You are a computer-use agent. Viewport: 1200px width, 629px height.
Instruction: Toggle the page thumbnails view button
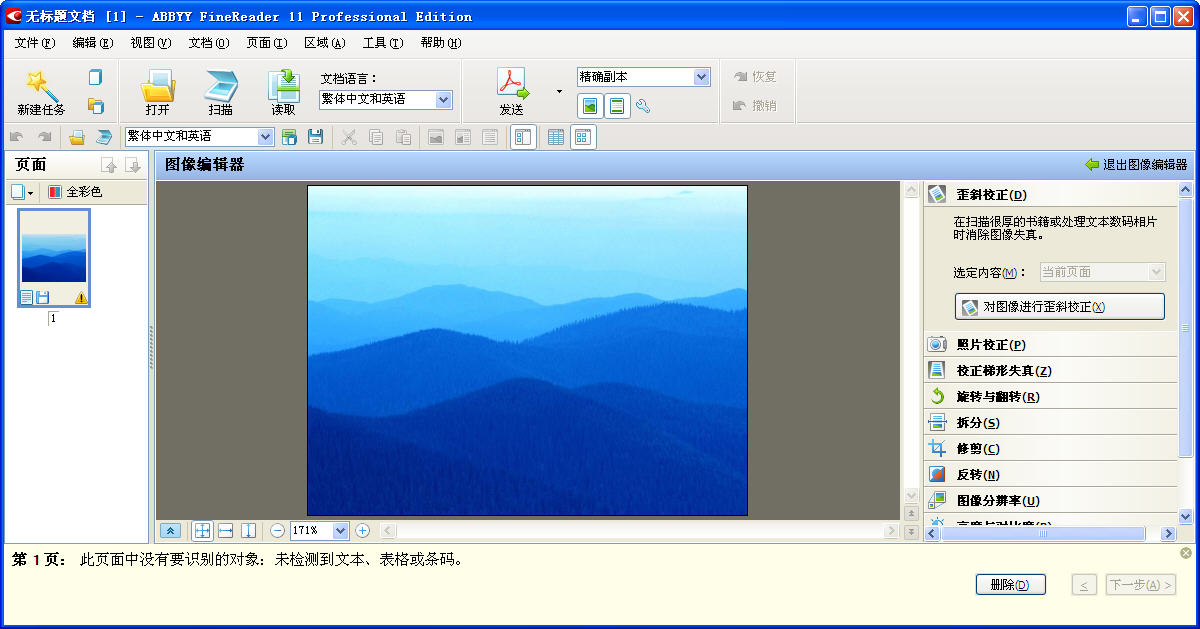[x=583, y=137]
